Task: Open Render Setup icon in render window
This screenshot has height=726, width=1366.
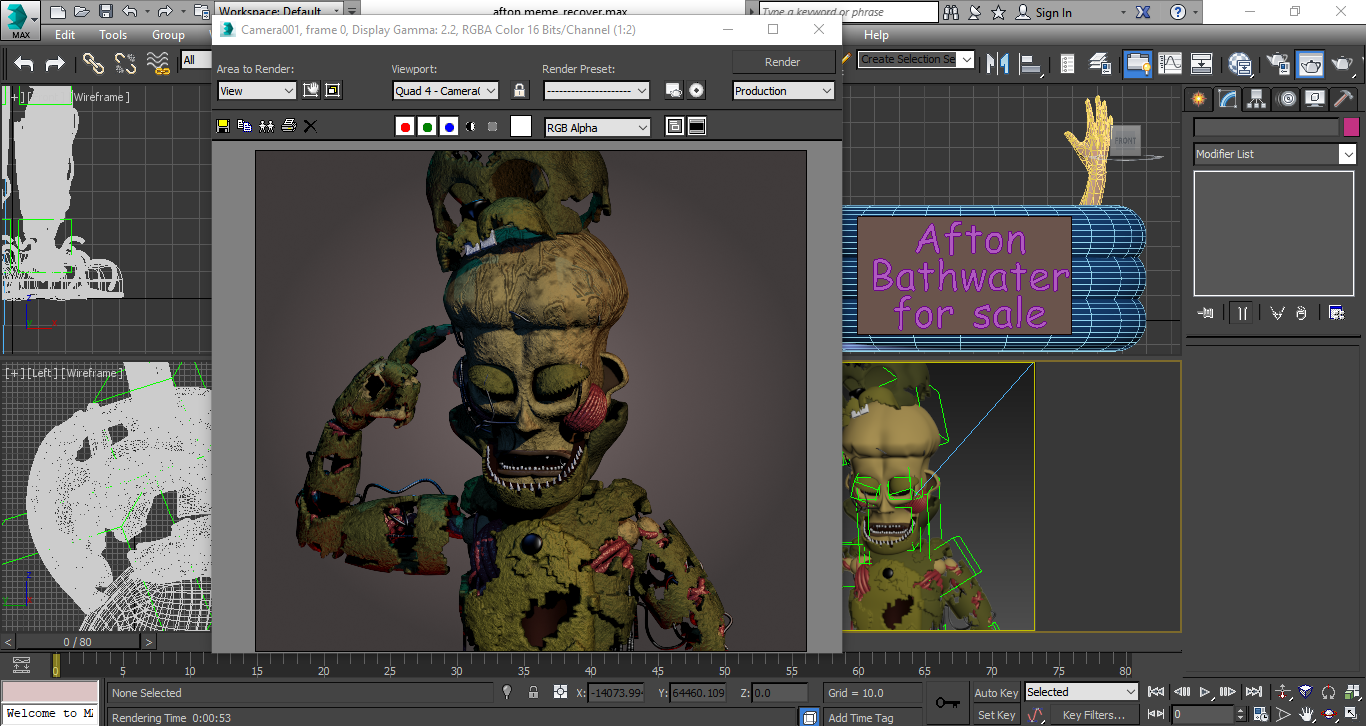Action: click(674, 90)
